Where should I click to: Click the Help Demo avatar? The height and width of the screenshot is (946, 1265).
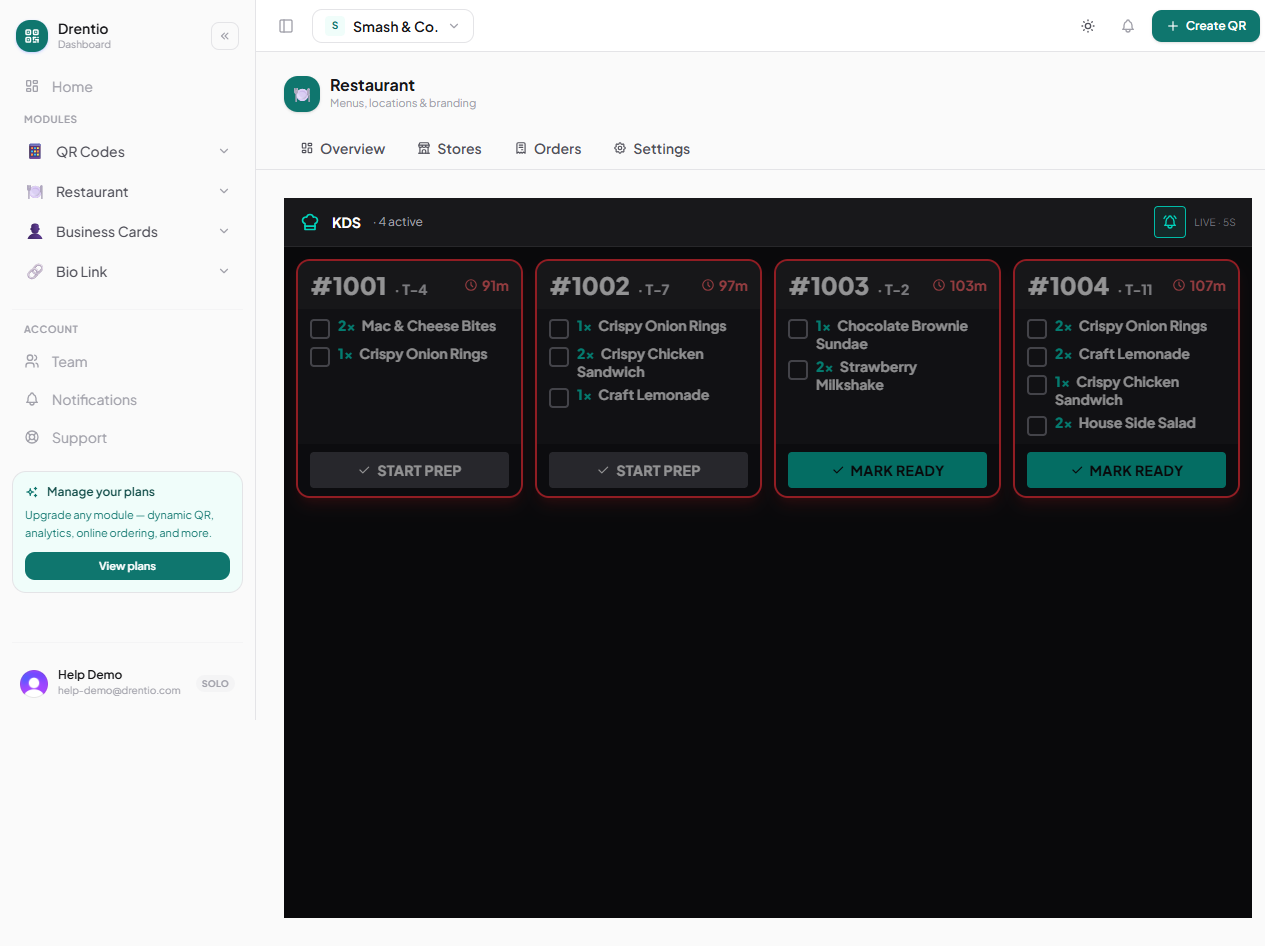click(34, 684)
